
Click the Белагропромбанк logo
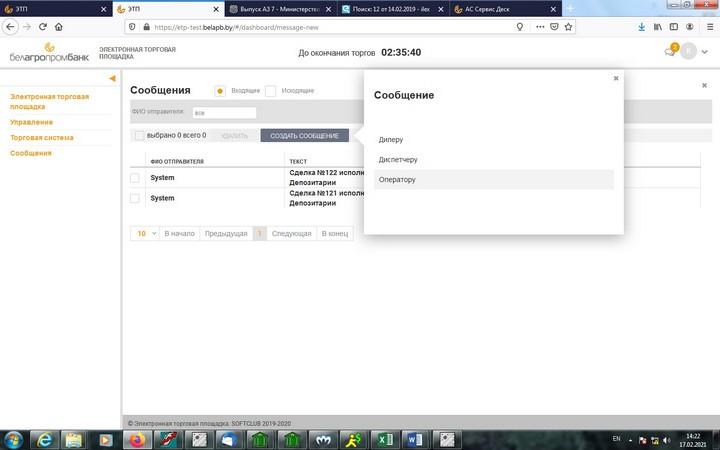[x=48, y=52]
